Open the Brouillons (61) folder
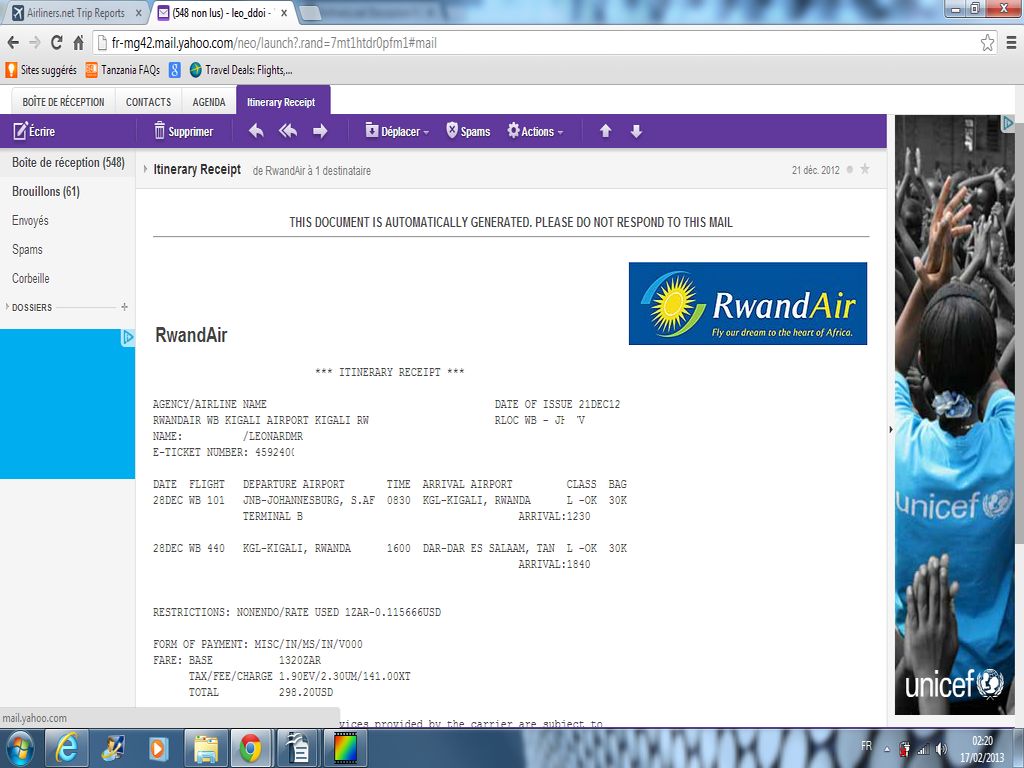Image resolution: width=1024 pixels, height=768 pixels. click(x=46, y=191)
